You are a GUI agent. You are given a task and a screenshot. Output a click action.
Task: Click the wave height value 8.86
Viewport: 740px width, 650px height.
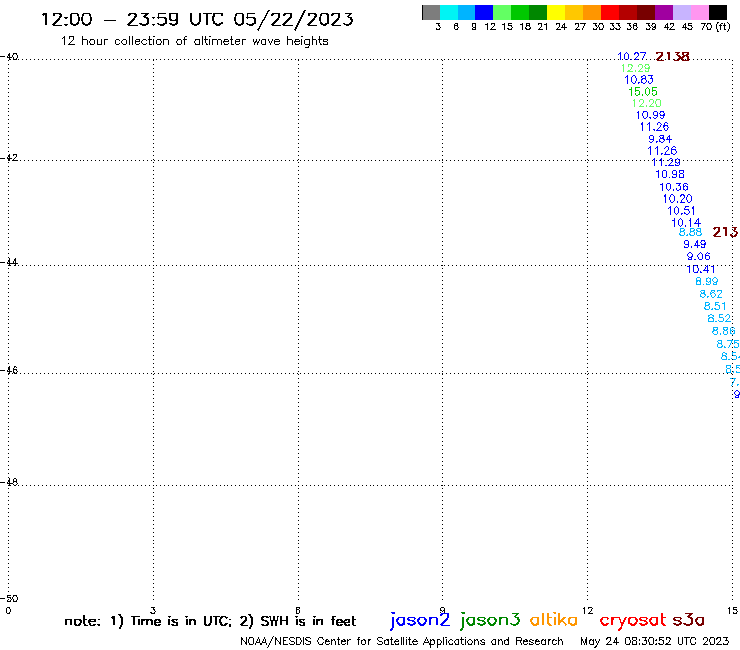(x=723, y=331)
